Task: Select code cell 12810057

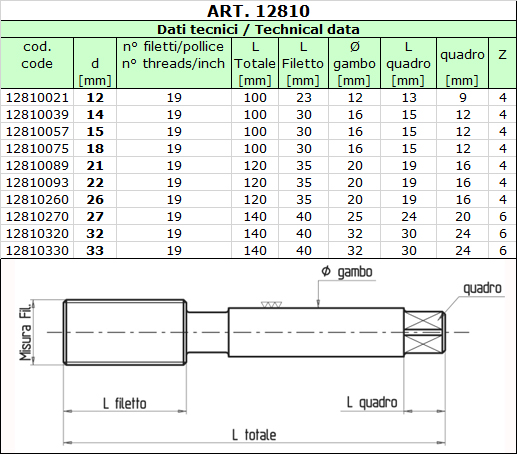Action: point(37,132)
